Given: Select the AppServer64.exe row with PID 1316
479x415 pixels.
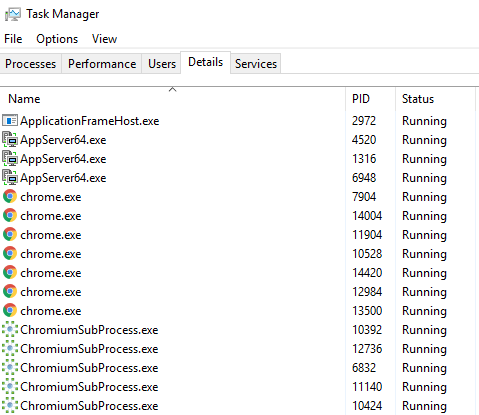Looking at the screenshot, I should pyautogui.click(x=237, y=159).
